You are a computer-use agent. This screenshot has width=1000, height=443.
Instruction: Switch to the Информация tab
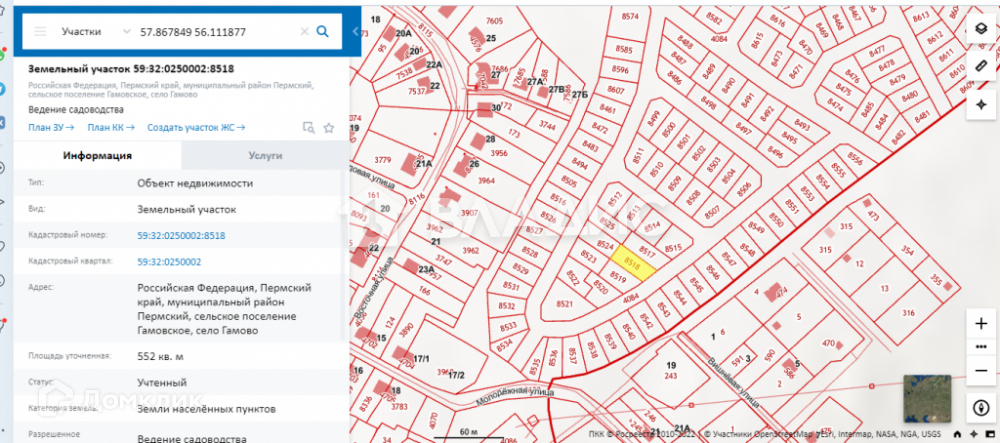[98, 156]
